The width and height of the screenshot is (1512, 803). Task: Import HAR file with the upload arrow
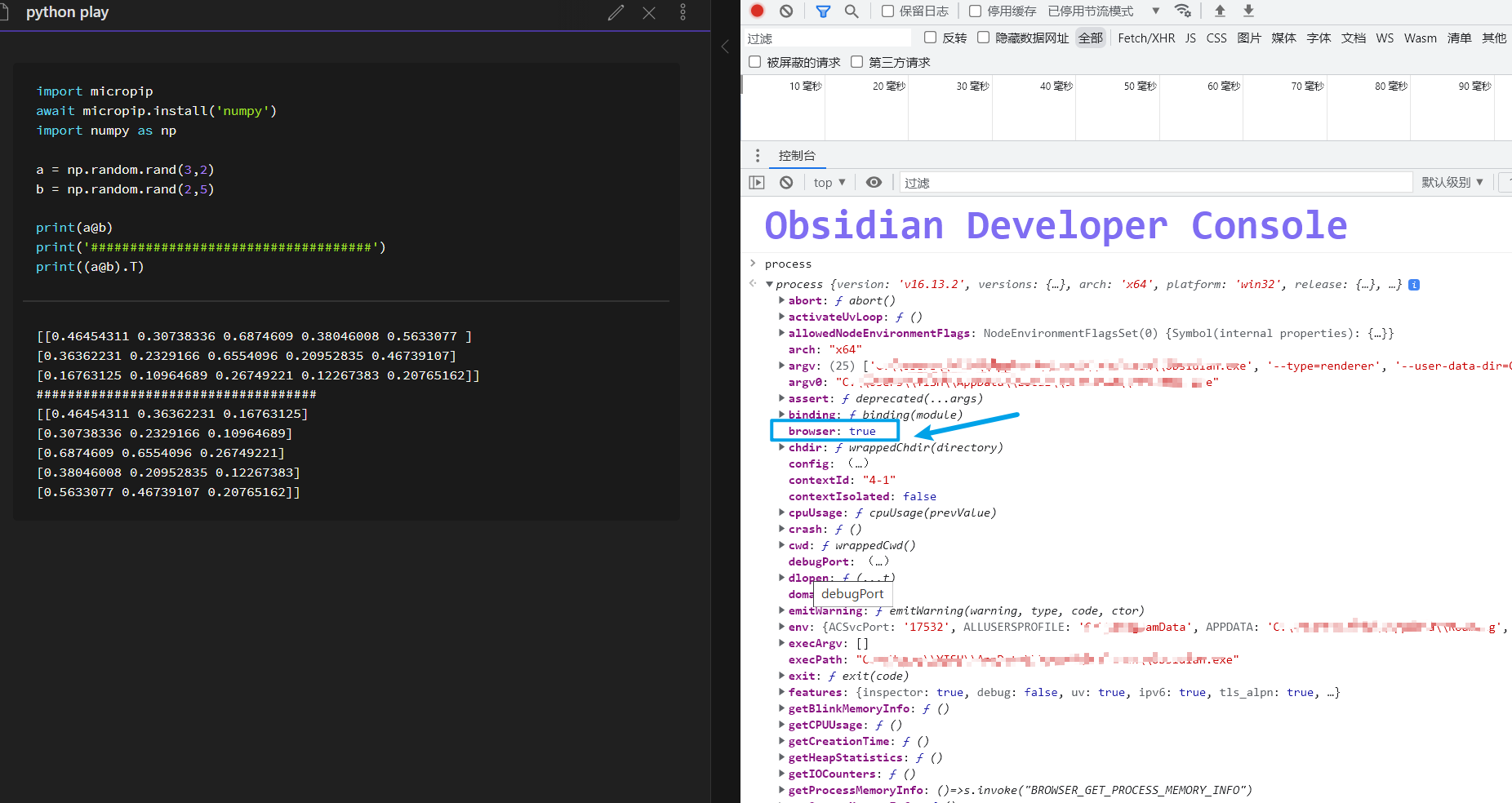tap(1220, 11)
